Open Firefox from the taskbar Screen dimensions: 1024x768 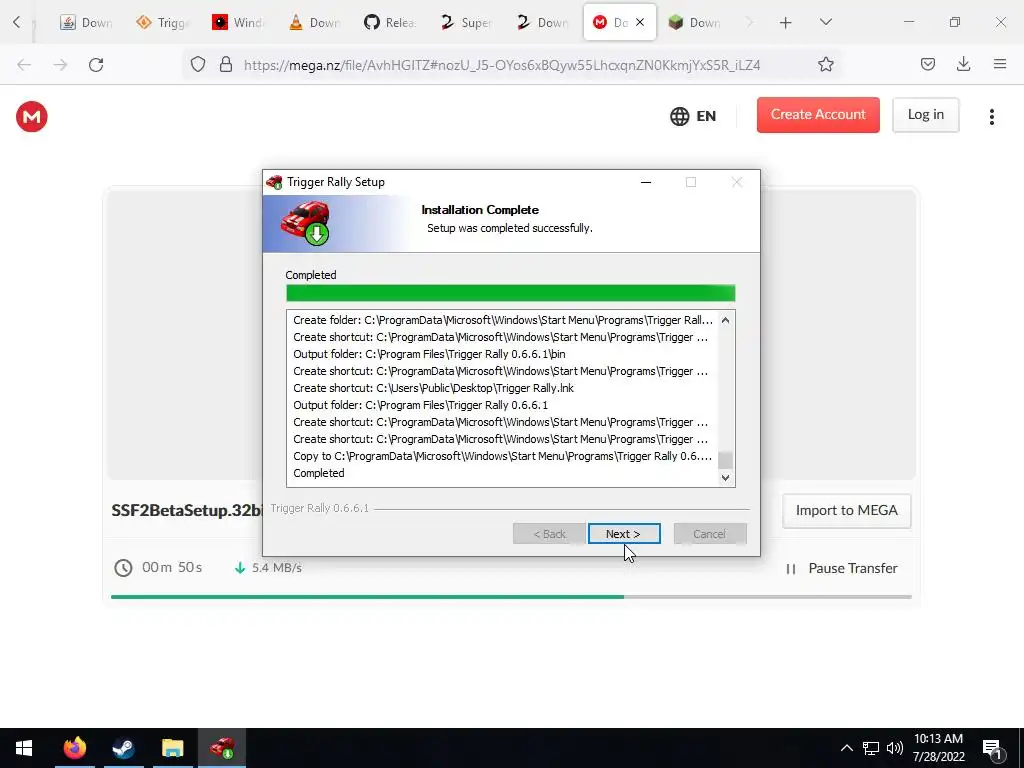tap(74, 748)
